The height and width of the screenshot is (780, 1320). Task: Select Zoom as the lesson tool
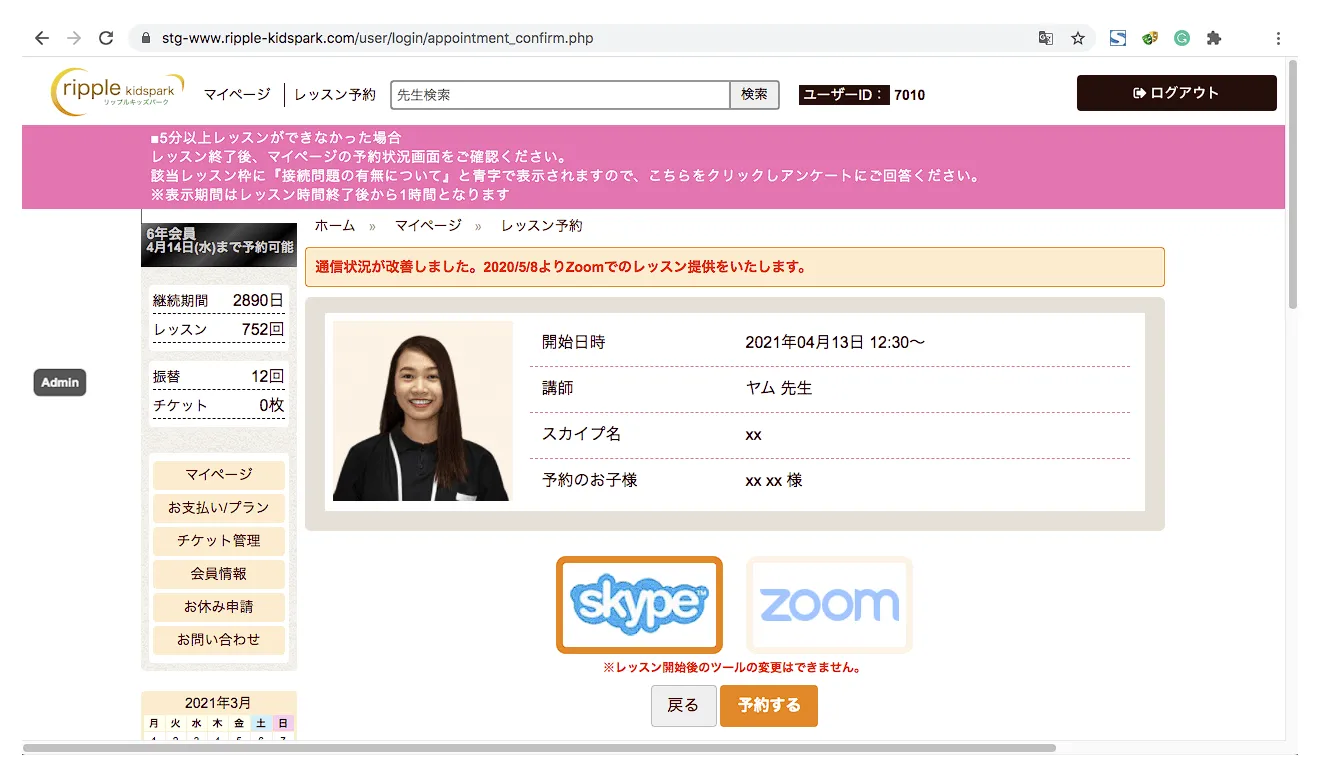pyautogui.click(x=829, y=604)
